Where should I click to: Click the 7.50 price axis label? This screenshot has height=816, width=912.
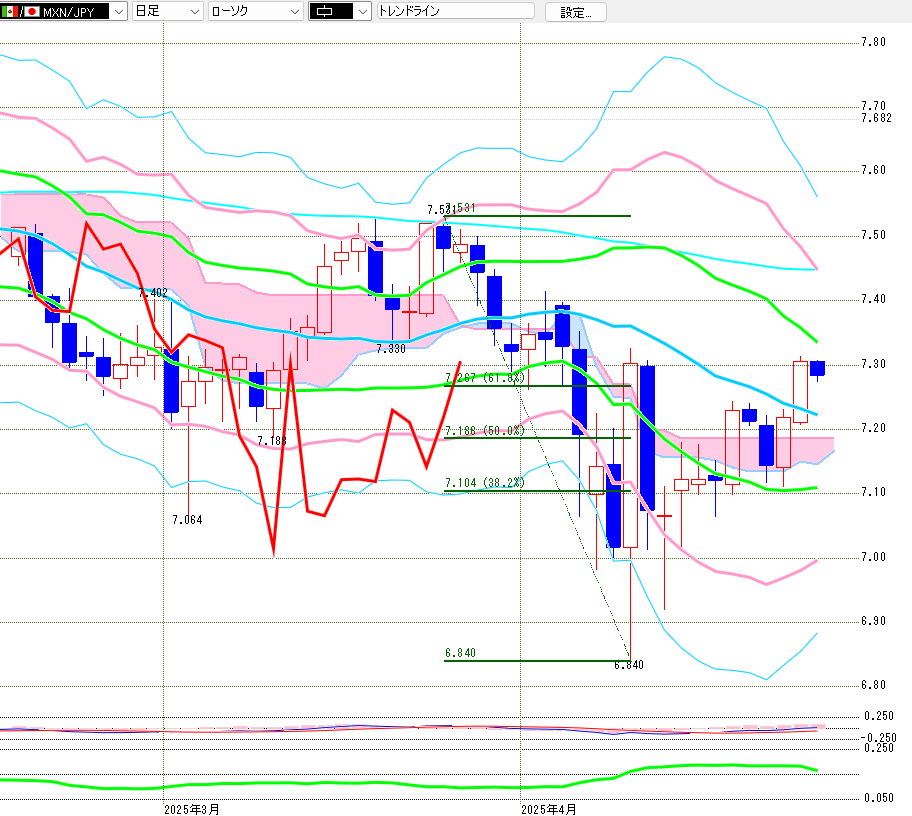click(874, 235)
